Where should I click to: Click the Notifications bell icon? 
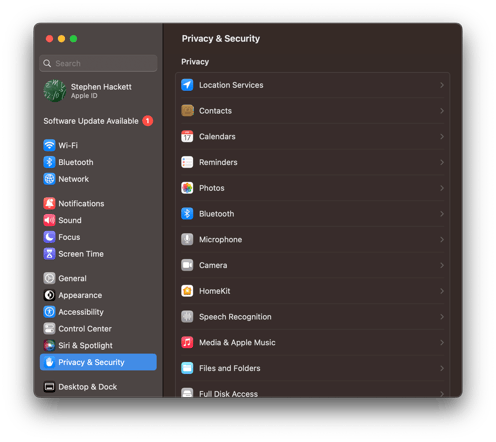pos(49,203)
